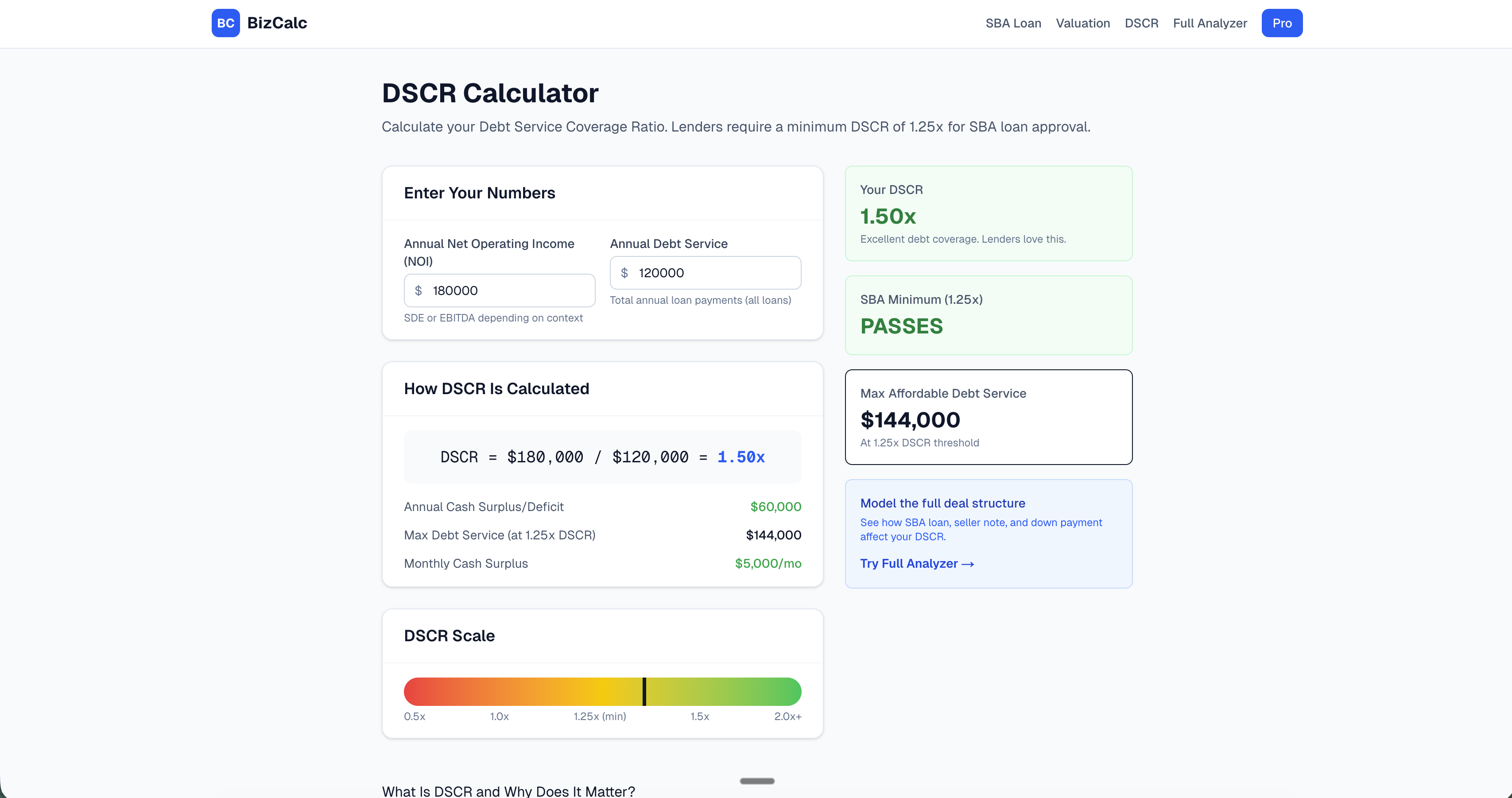The image size is (1512, 798).
Task: Click the Your DSCR result card
Action: 989,213
